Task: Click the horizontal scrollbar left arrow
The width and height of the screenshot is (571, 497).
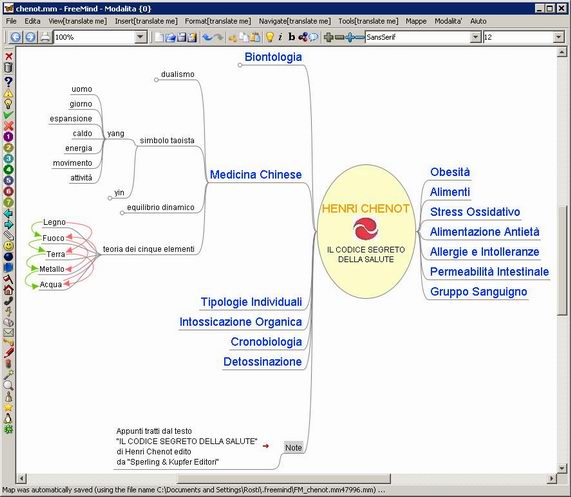Action: pyautogui.click(x=22, y=478)
